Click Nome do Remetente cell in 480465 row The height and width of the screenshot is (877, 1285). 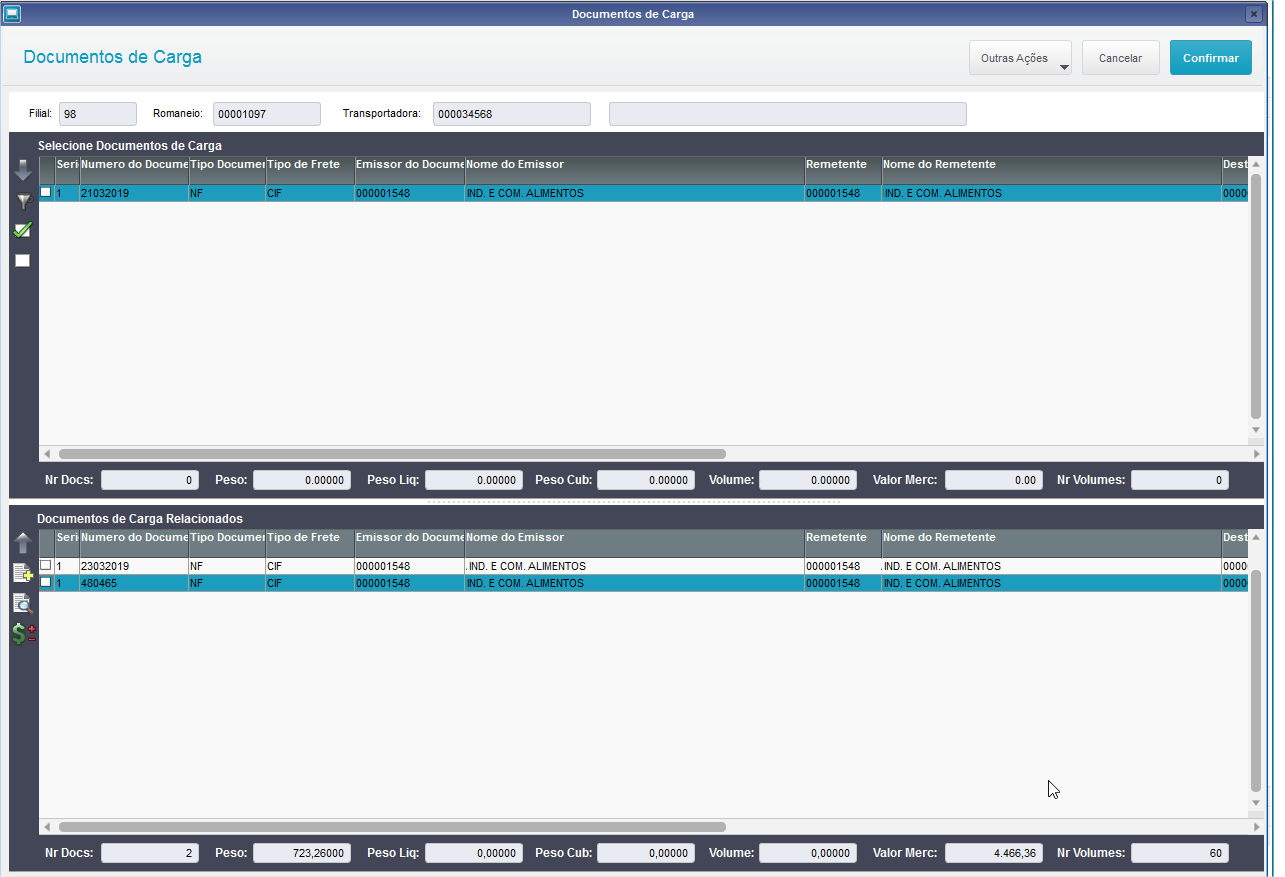click(1051, 583)
